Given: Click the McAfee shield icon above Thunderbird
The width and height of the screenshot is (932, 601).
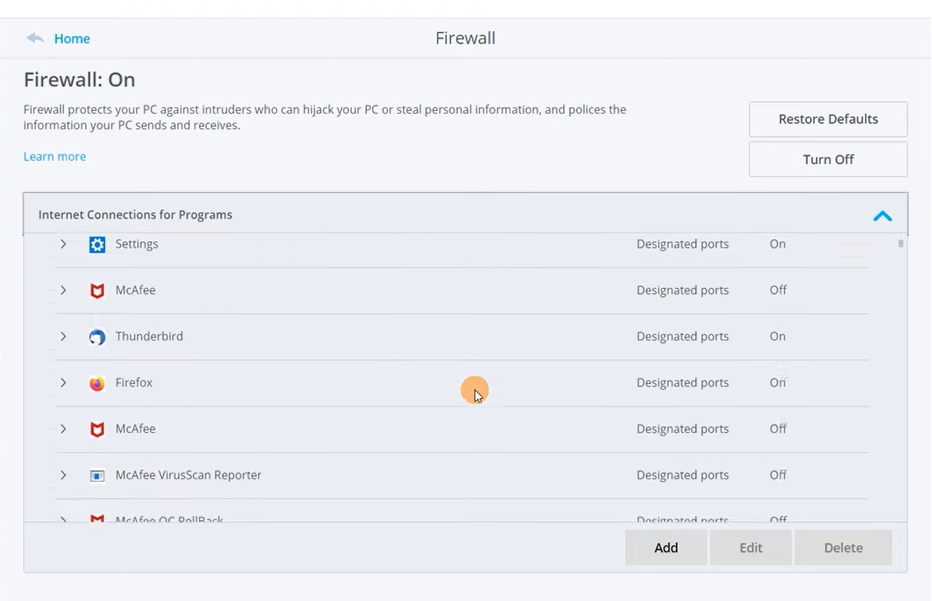Looking at the screenshot, I should 97,291.
